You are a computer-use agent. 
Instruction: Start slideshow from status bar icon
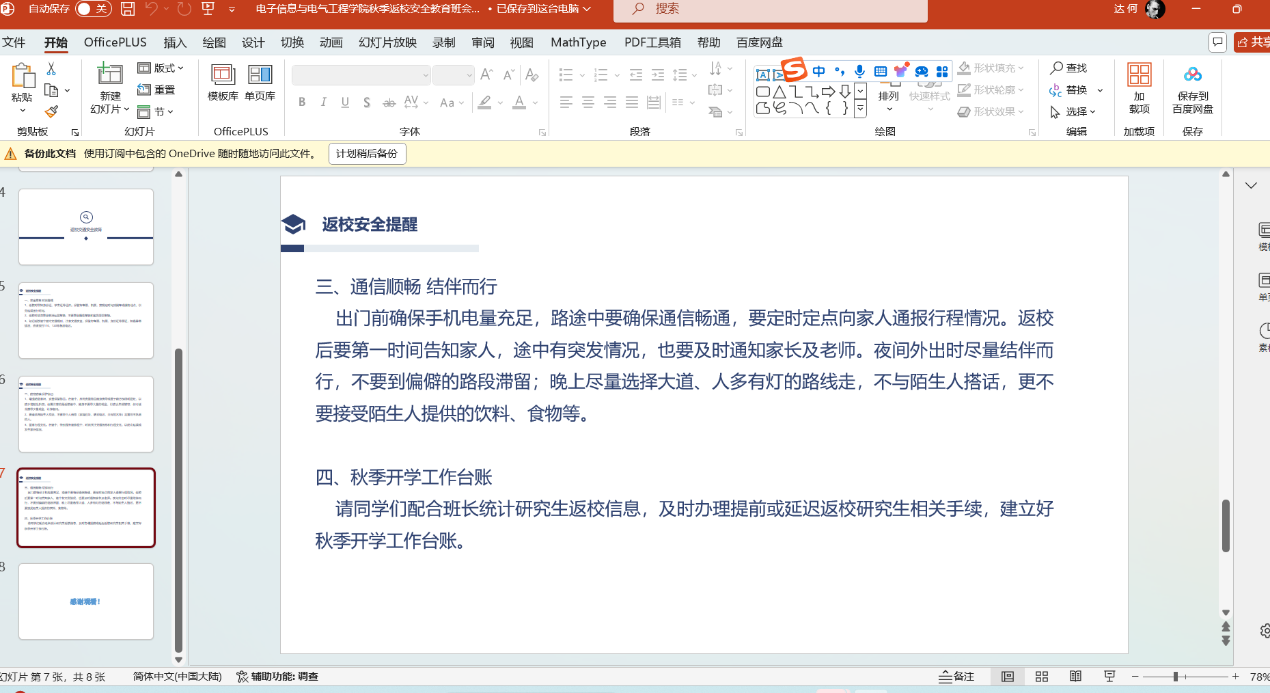1110,677
